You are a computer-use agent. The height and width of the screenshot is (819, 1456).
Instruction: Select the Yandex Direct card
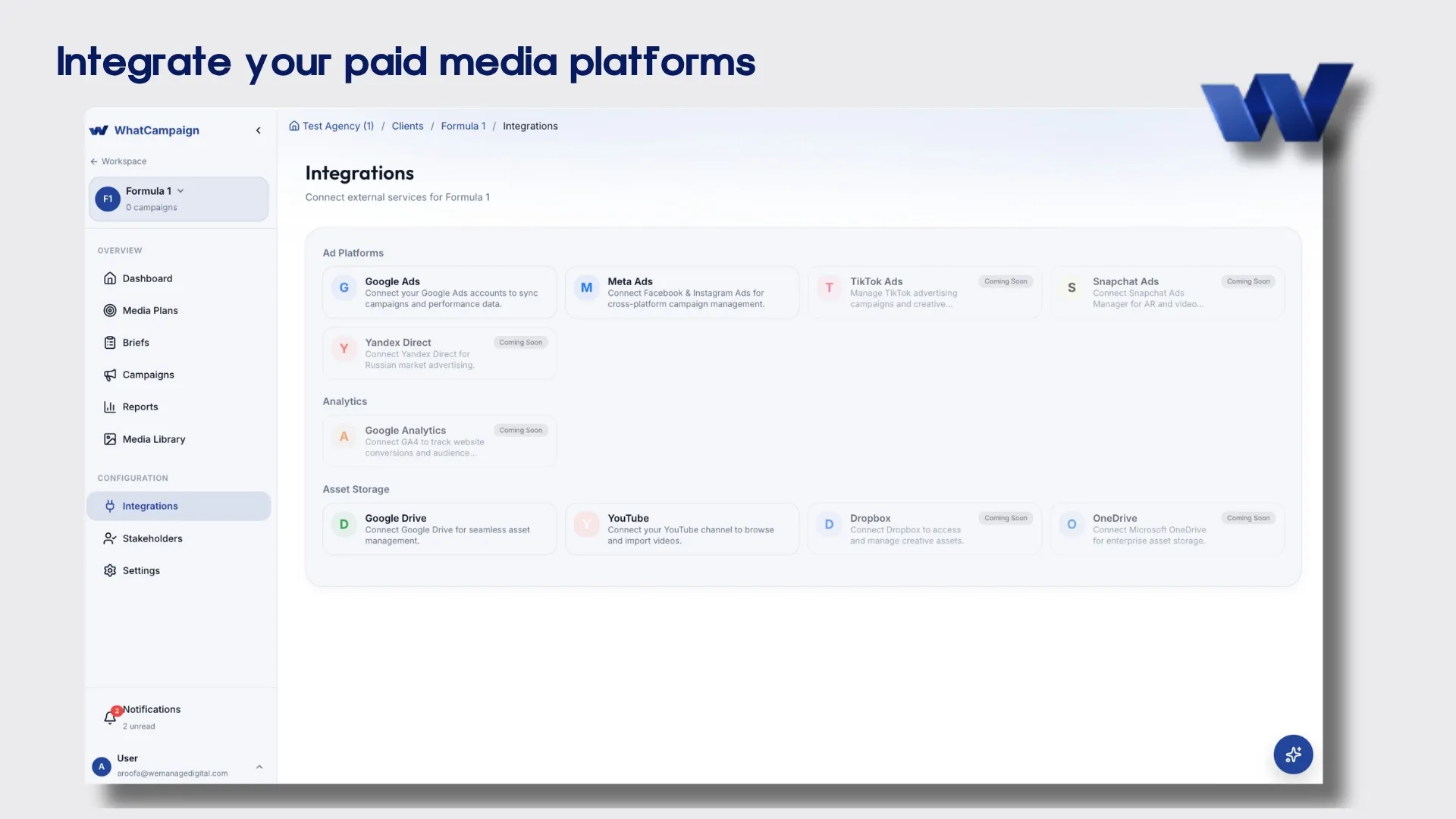(440, 353)
